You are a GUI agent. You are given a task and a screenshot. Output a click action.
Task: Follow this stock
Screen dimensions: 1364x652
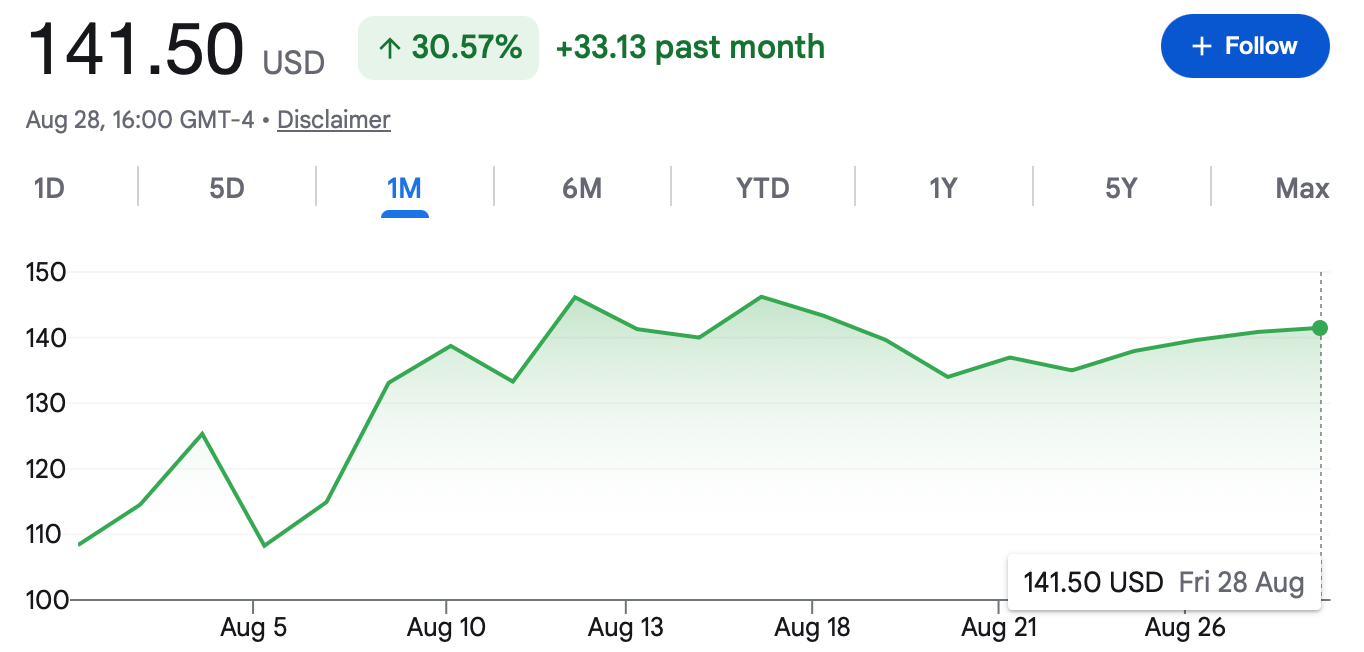(x=1245, y=46)
